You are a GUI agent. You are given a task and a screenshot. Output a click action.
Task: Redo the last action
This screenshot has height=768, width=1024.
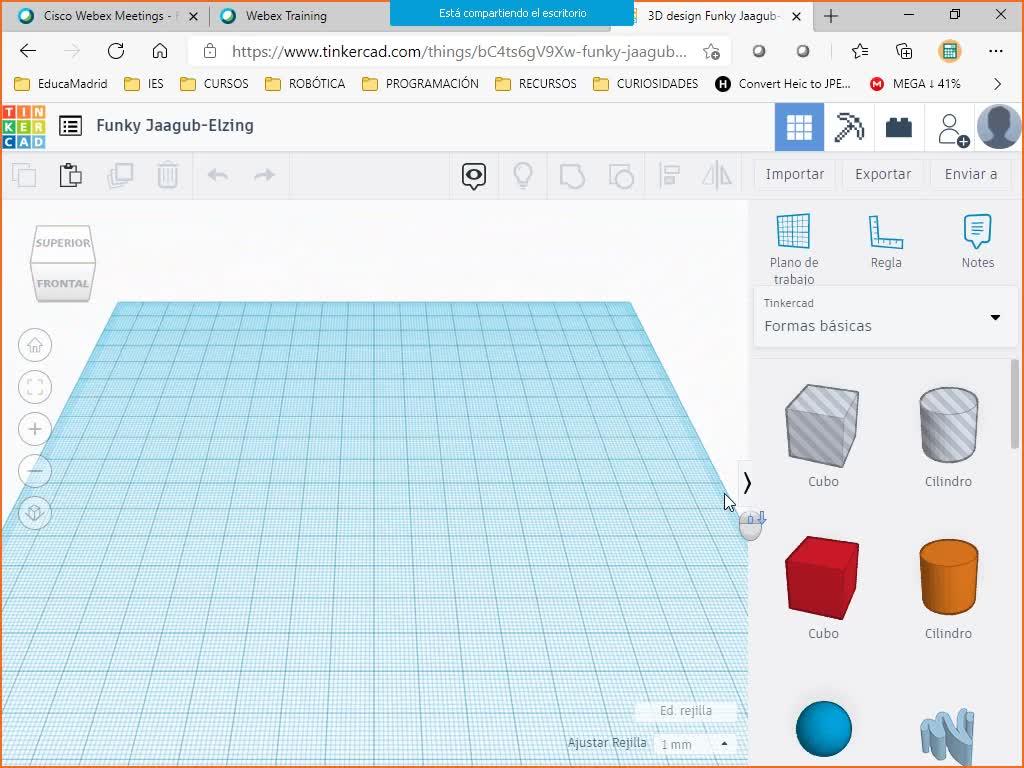[264, 175]
